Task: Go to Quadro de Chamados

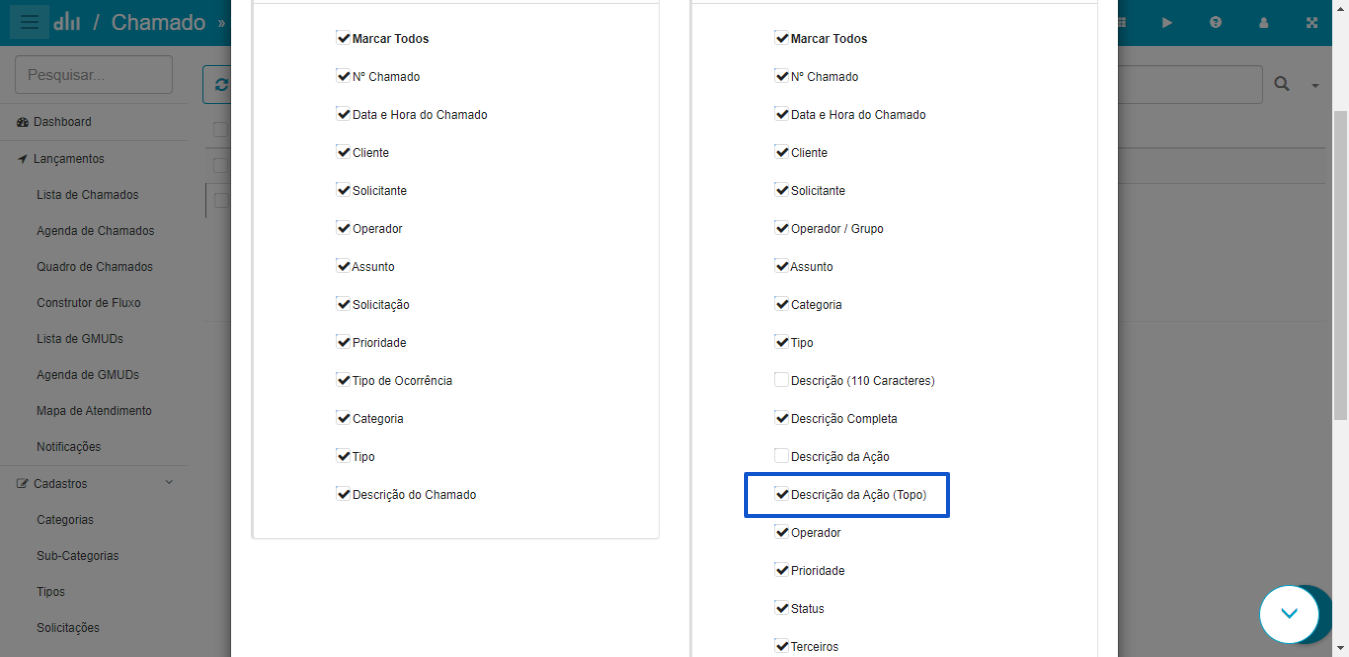Action: 95,267
